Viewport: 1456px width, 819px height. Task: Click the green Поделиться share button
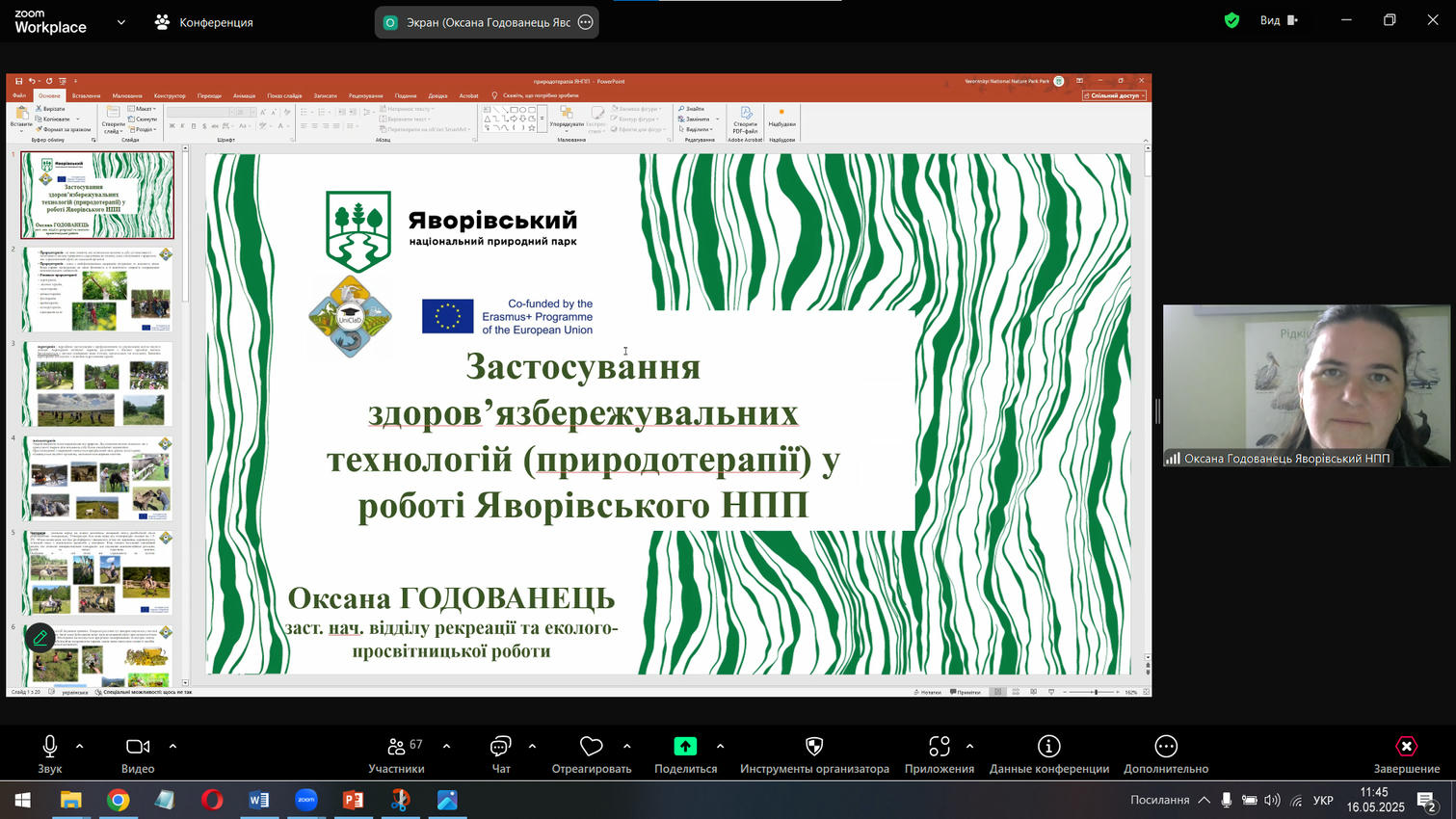(685, 753)
